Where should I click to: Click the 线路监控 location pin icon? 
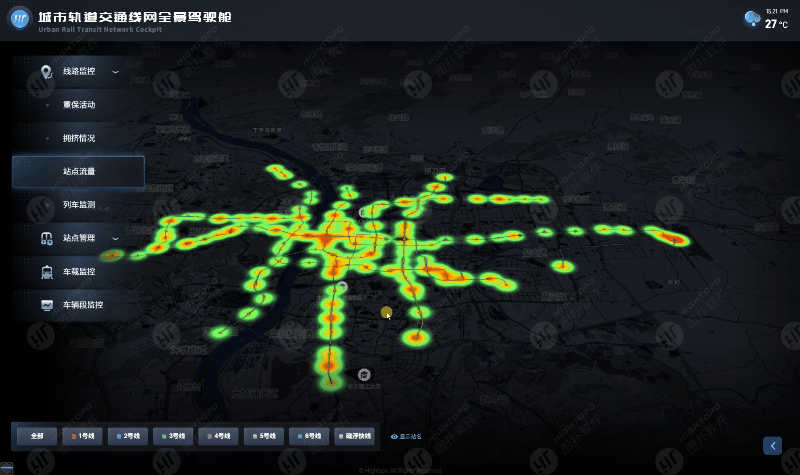click(x=46, y=72)
